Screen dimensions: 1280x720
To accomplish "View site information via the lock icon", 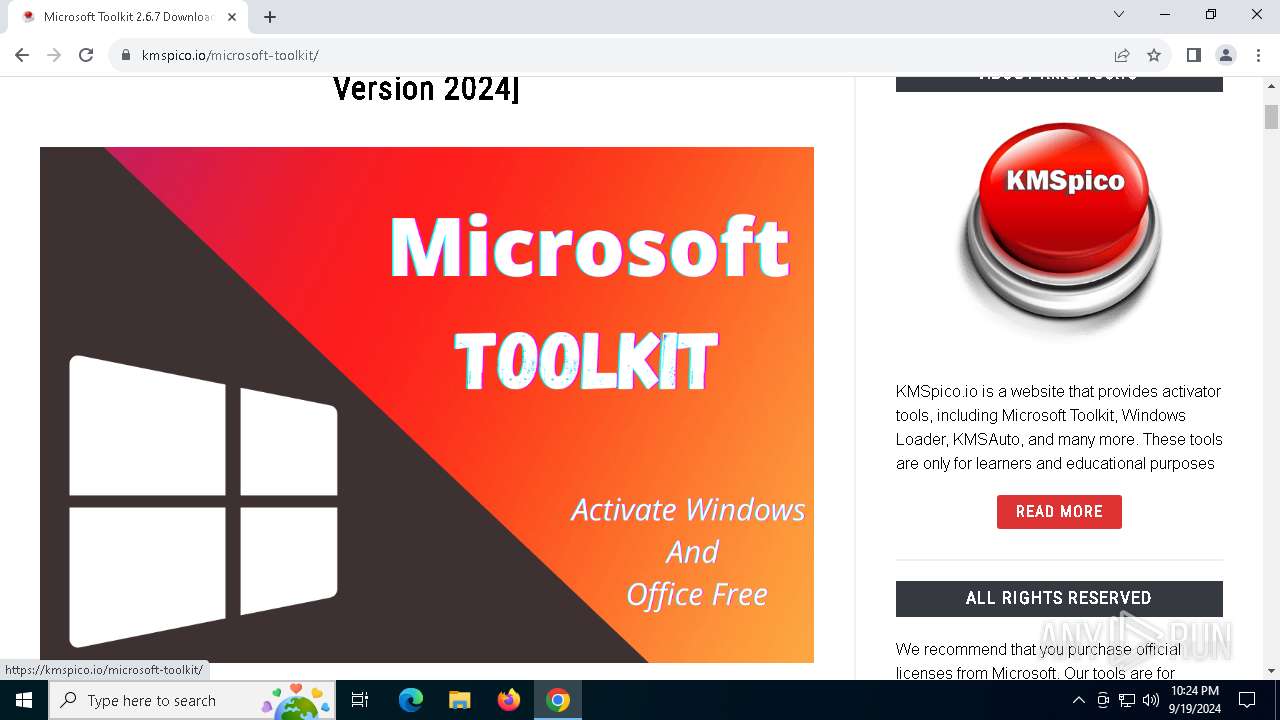I will tap(126, 55).
